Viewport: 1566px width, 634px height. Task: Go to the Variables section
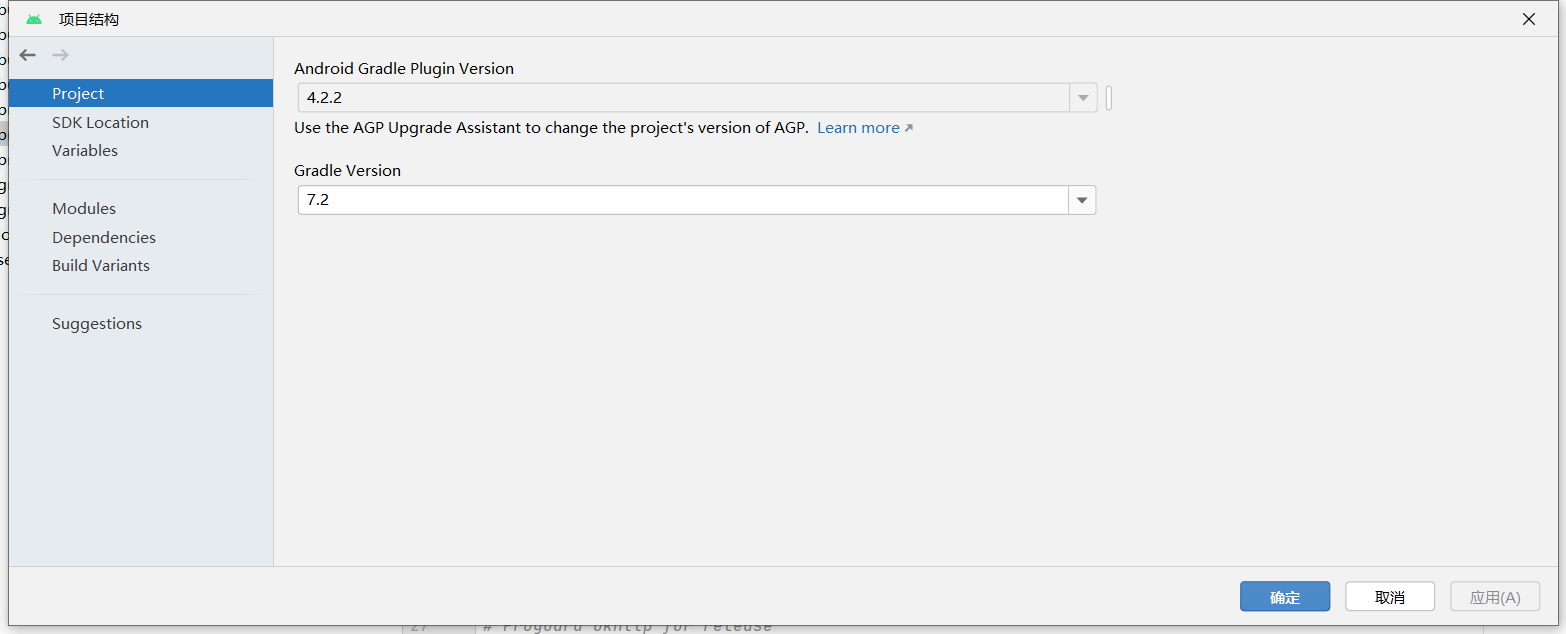point(85,150)
